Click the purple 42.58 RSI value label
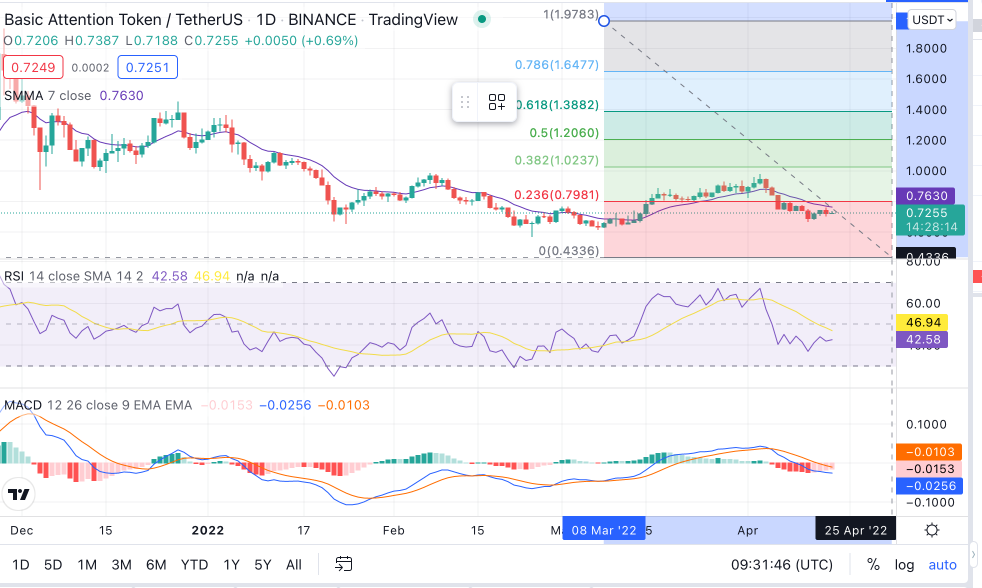The image size is (982, 588). [923, 339]
